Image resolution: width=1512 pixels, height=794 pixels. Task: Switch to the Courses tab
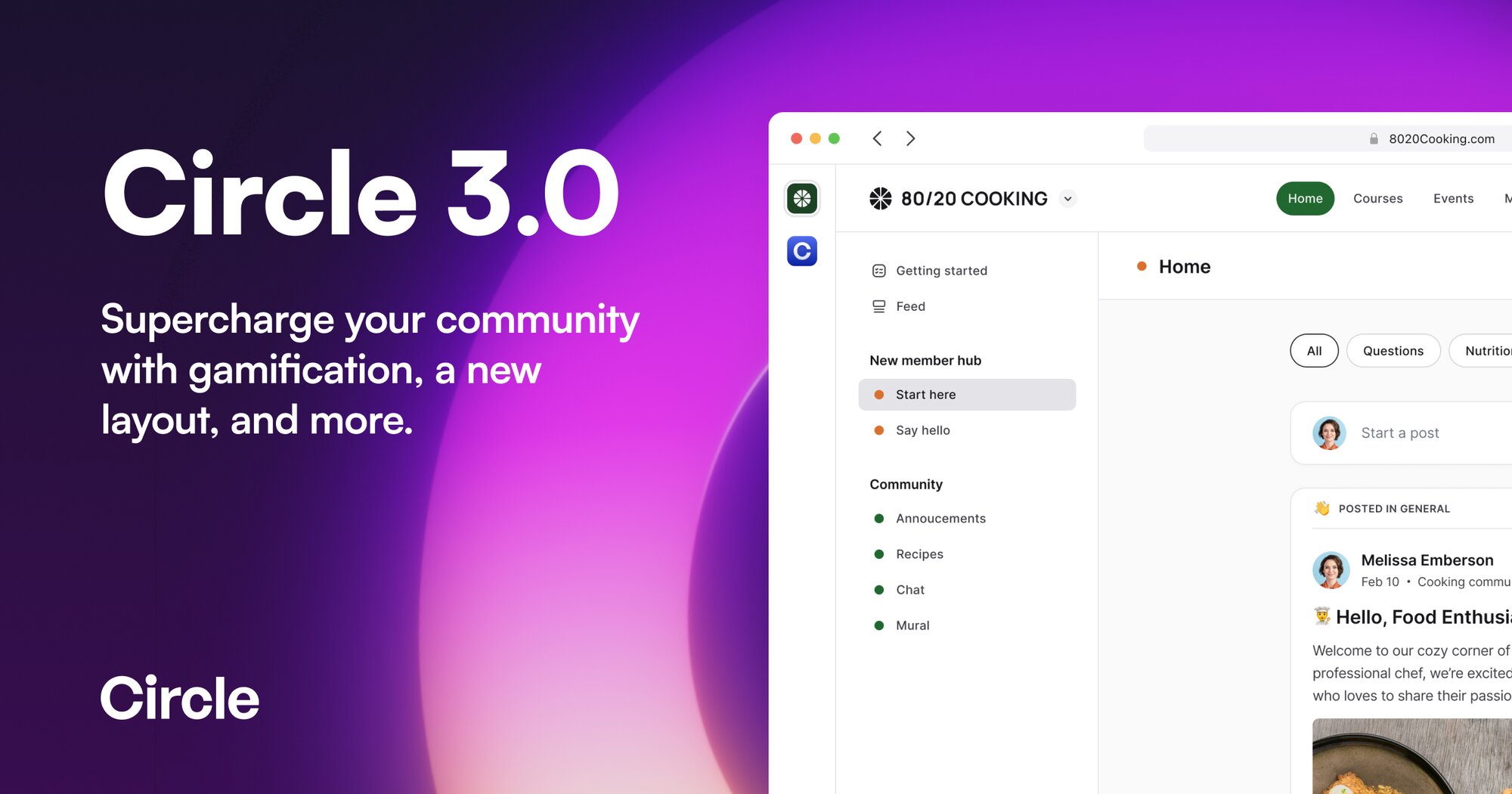[x=1377, y=198]
